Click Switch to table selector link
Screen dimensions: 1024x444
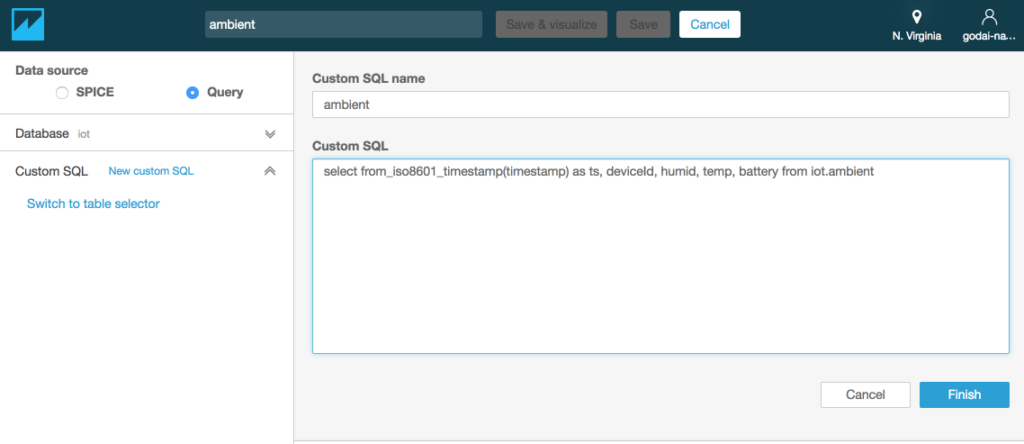pyautogui.click(x=93, y=204)
